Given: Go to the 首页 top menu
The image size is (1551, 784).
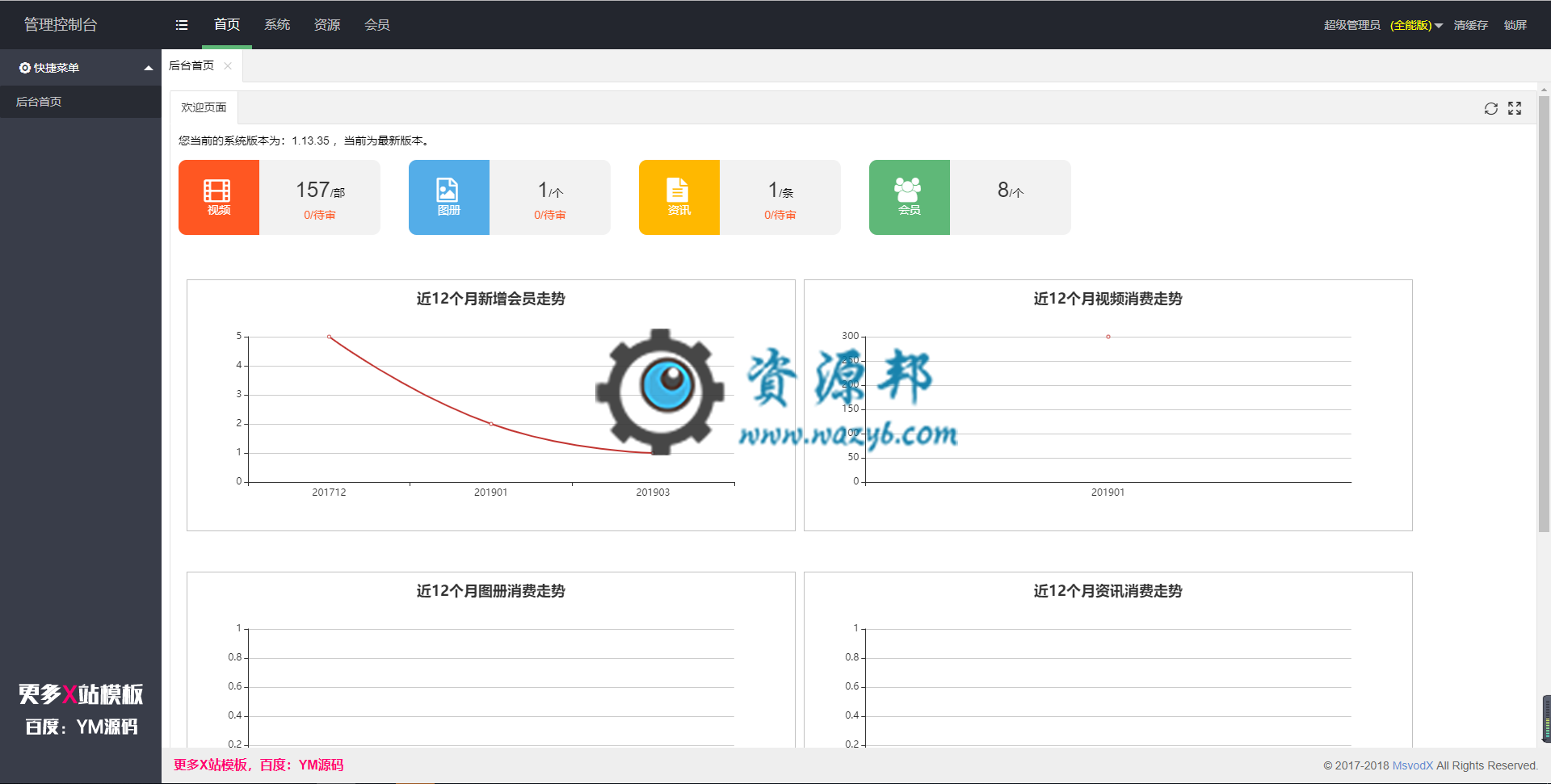Looking at the screenshot, I should click(227, 25).
